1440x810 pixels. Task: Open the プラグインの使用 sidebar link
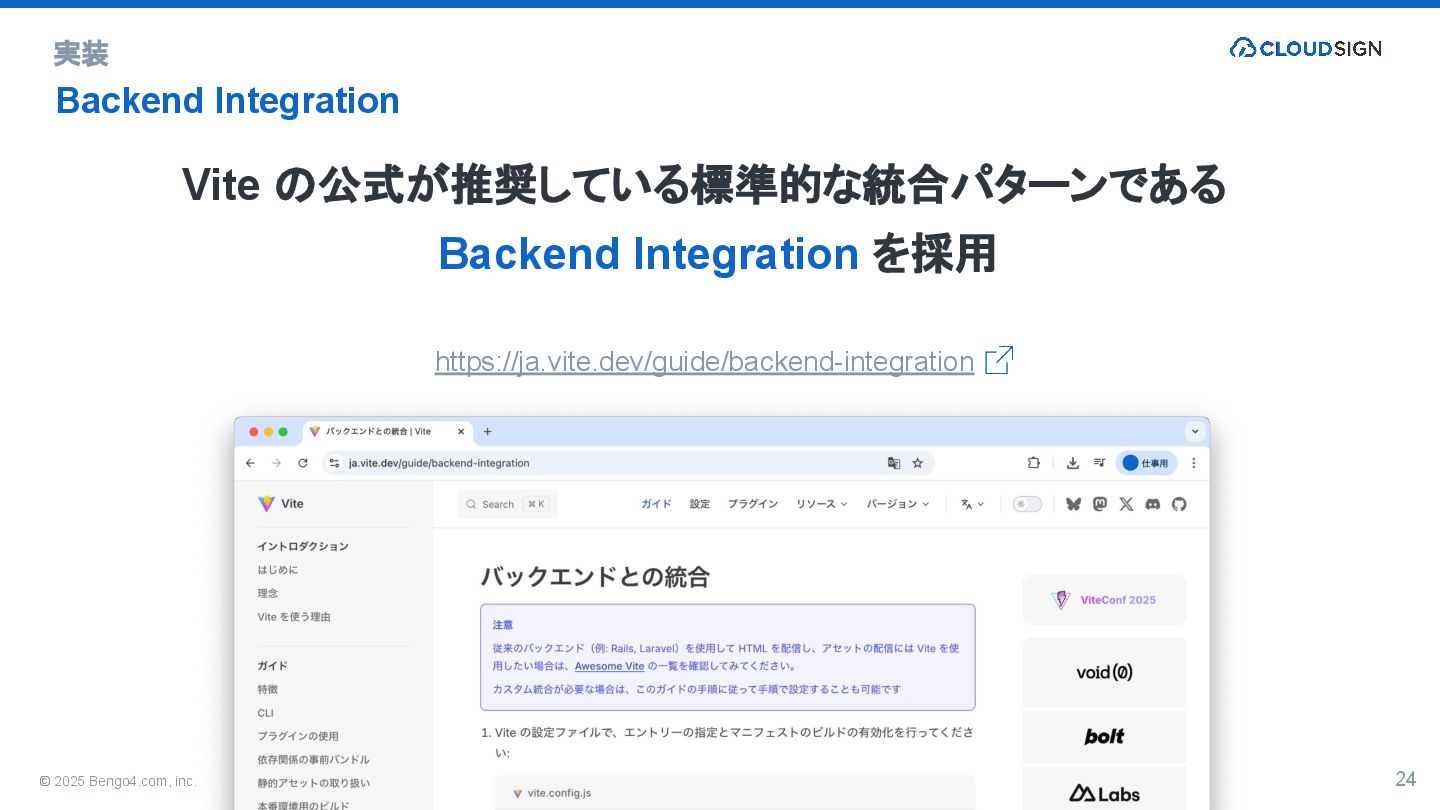298,736
